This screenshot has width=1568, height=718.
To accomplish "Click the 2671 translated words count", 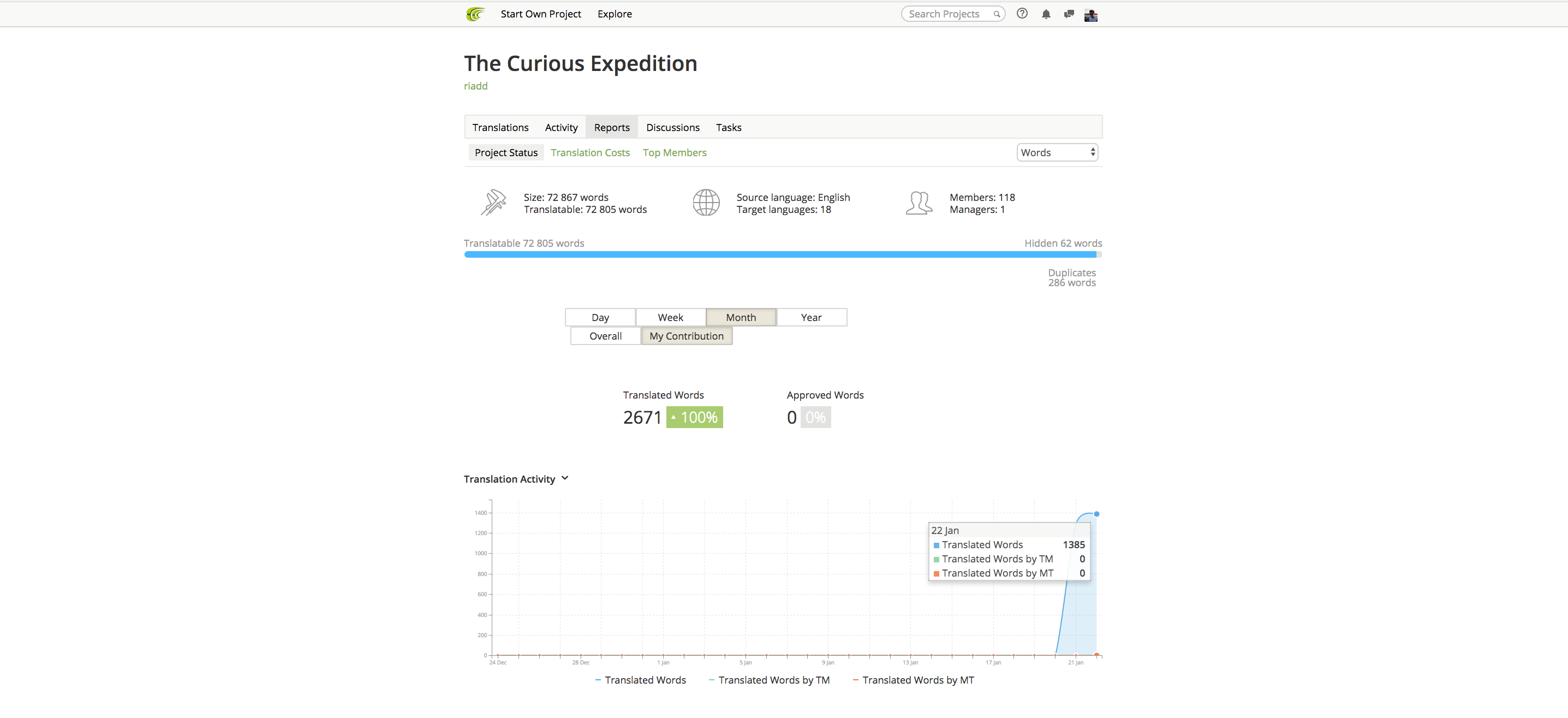I will point(642,417).
